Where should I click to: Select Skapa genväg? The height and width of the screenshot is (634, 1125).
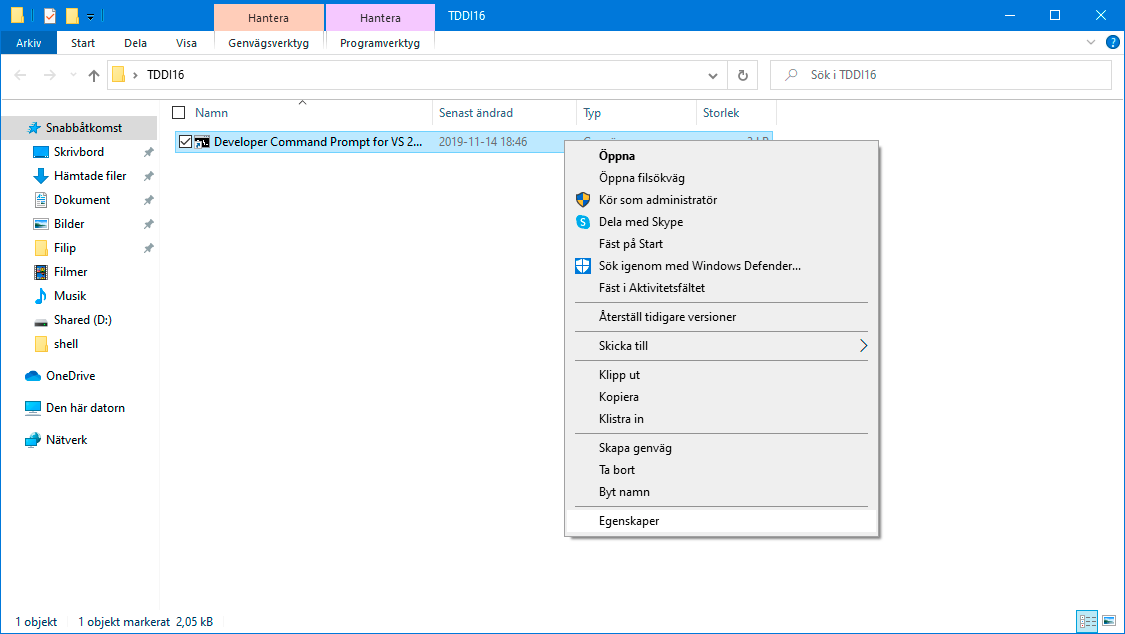pos(721,448)
